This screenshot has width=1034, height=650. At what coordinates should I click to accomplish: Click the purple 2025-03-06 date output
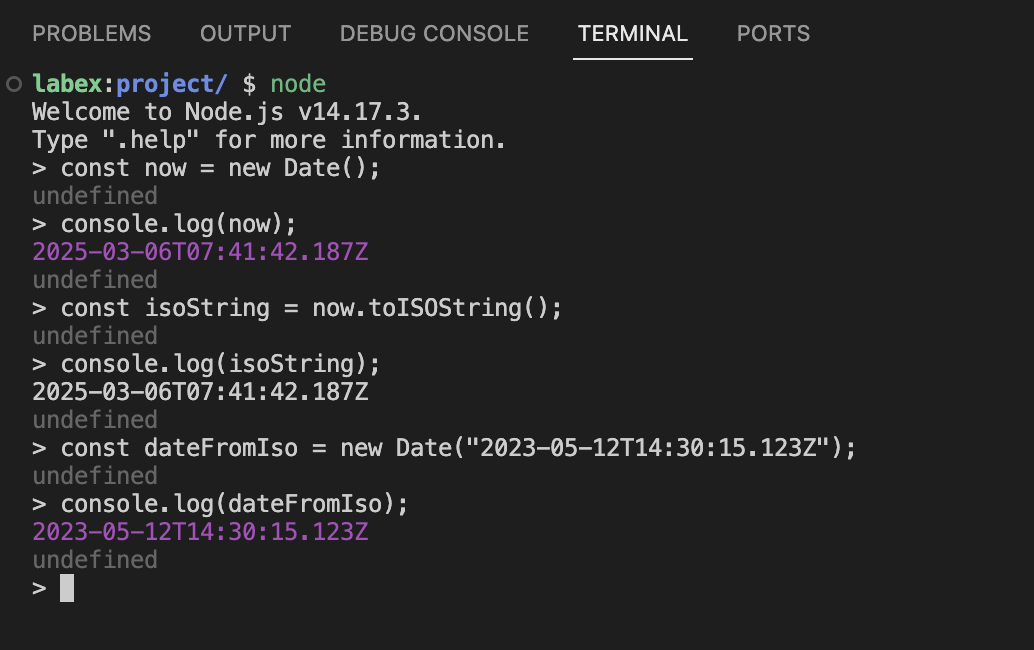200,252
